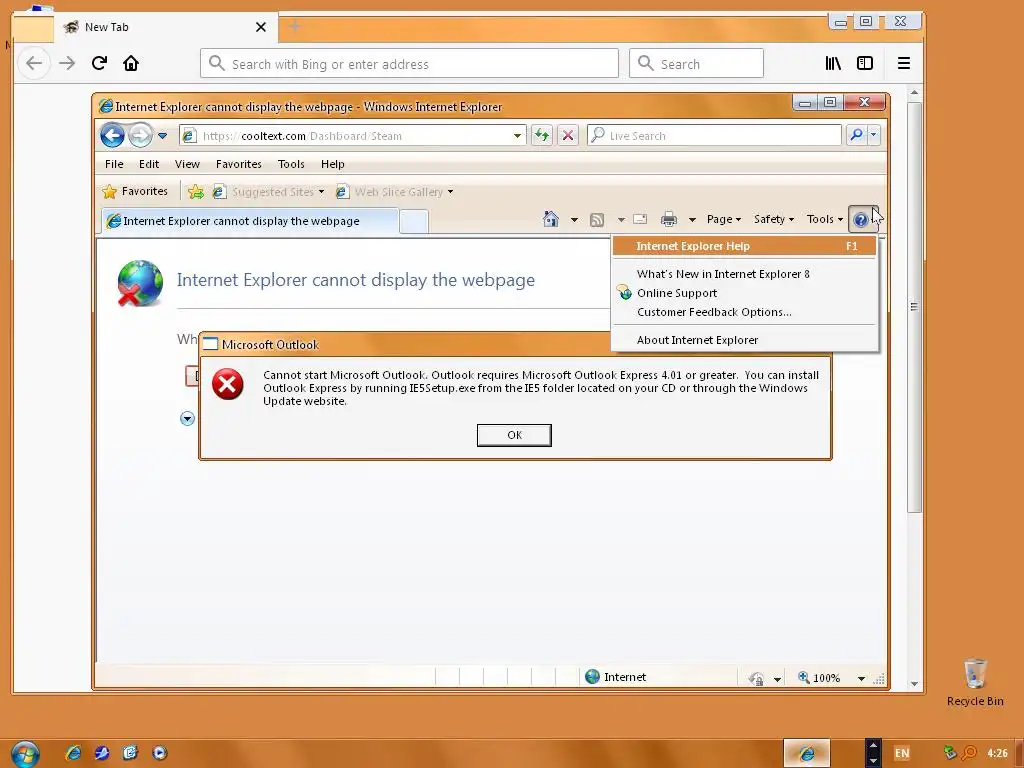Click the IE Home icon
Viewport: 1024px width, 768px height.
551,219
